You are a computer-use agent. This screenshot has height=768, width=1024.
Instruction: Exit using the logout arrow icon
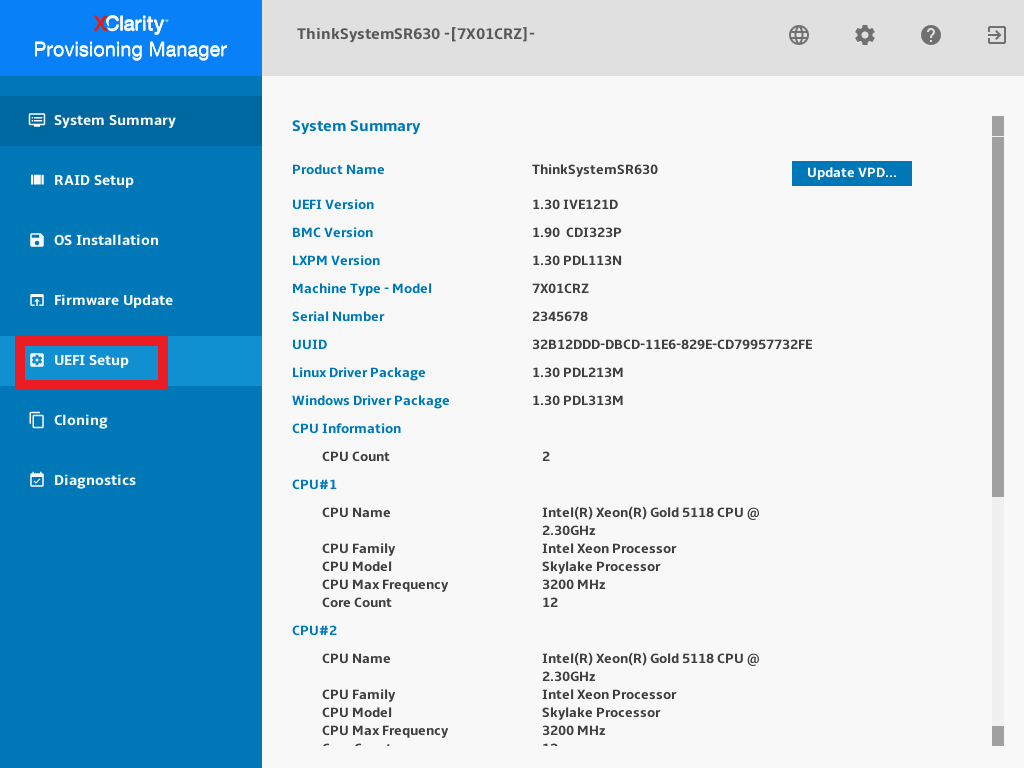click(x=997, y=35)
